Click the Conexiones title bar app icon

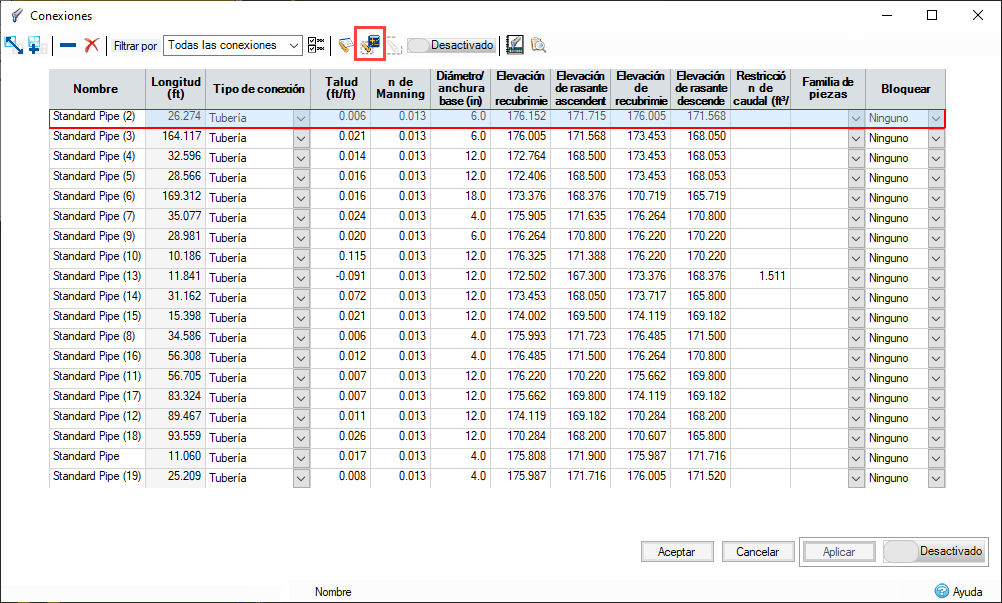click(17, 15)
